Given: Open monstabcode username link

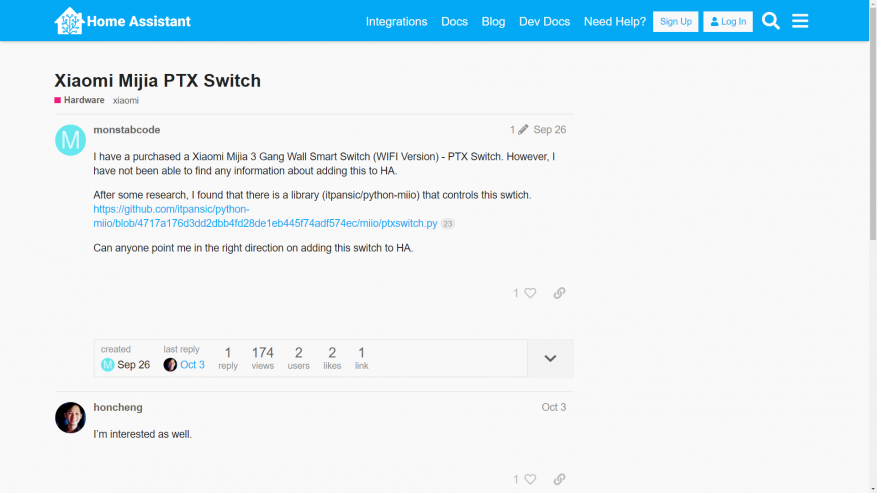Looking at the screenshot, I should pos(126,130).
